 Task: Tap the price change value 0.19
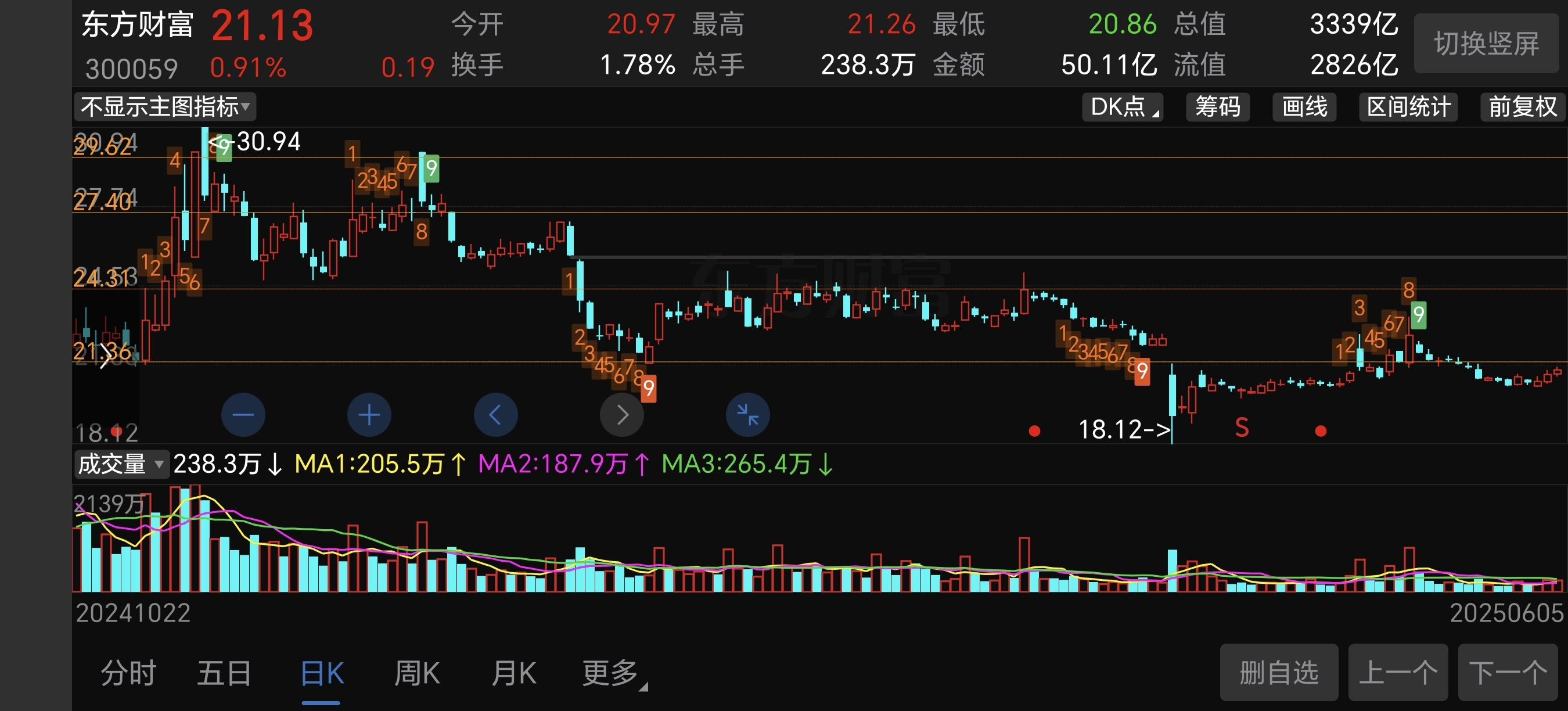tap(408, 67)
